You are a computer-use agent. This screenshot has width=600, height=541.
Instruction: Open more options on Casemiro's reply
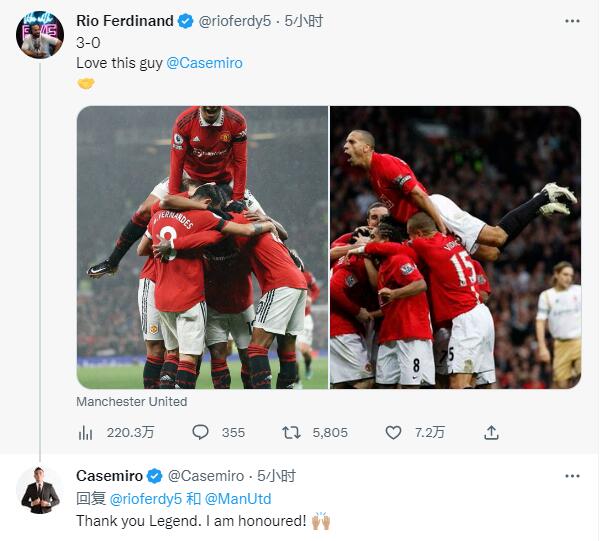[x=572, y=476]
